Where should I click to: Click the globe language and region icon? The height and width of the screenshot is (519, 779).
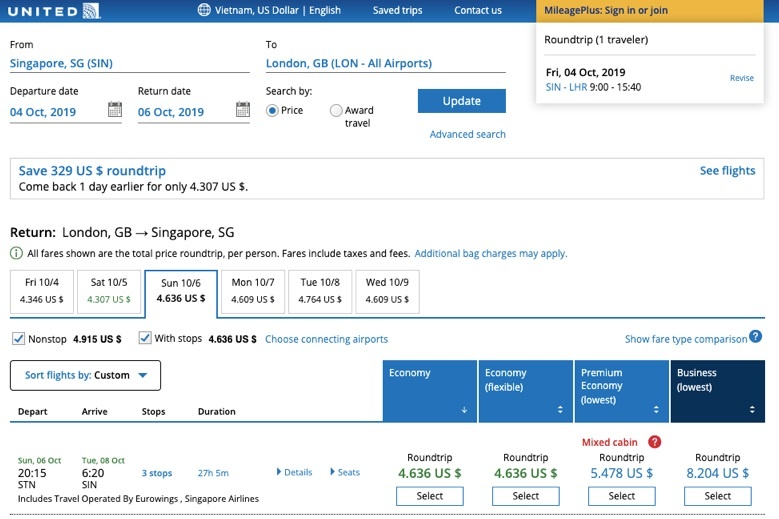(x=205, y=10)
